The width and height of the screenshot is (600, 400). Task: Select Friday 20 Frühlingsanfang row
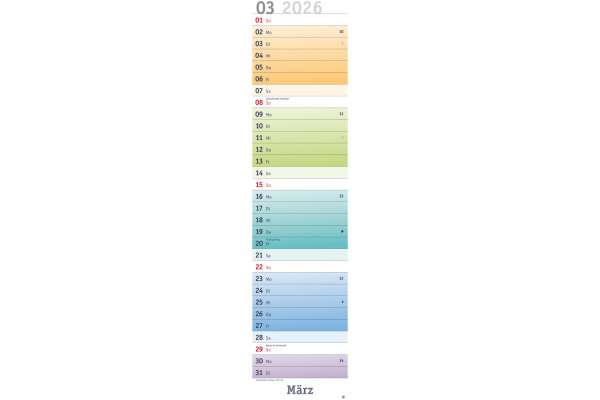click(x=300, y=243)
